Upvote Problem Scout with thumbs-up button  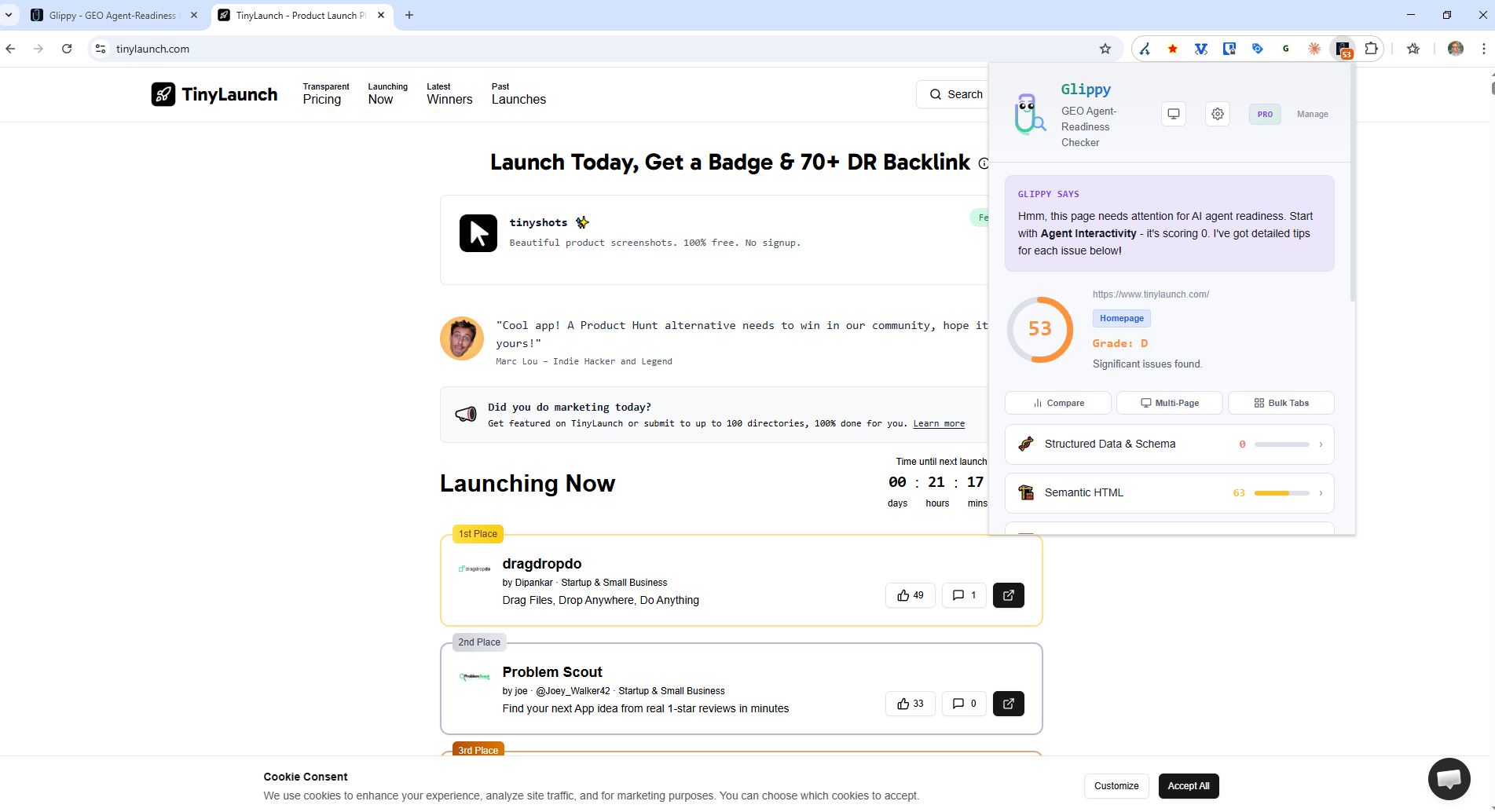(910, 704)
